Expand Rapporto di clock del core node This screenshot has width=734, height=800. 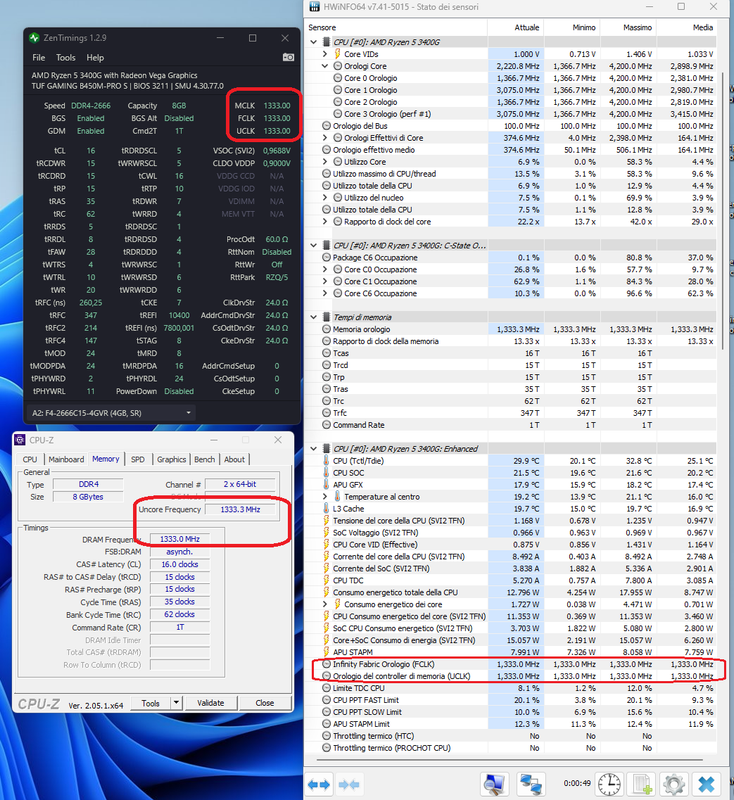325,221
